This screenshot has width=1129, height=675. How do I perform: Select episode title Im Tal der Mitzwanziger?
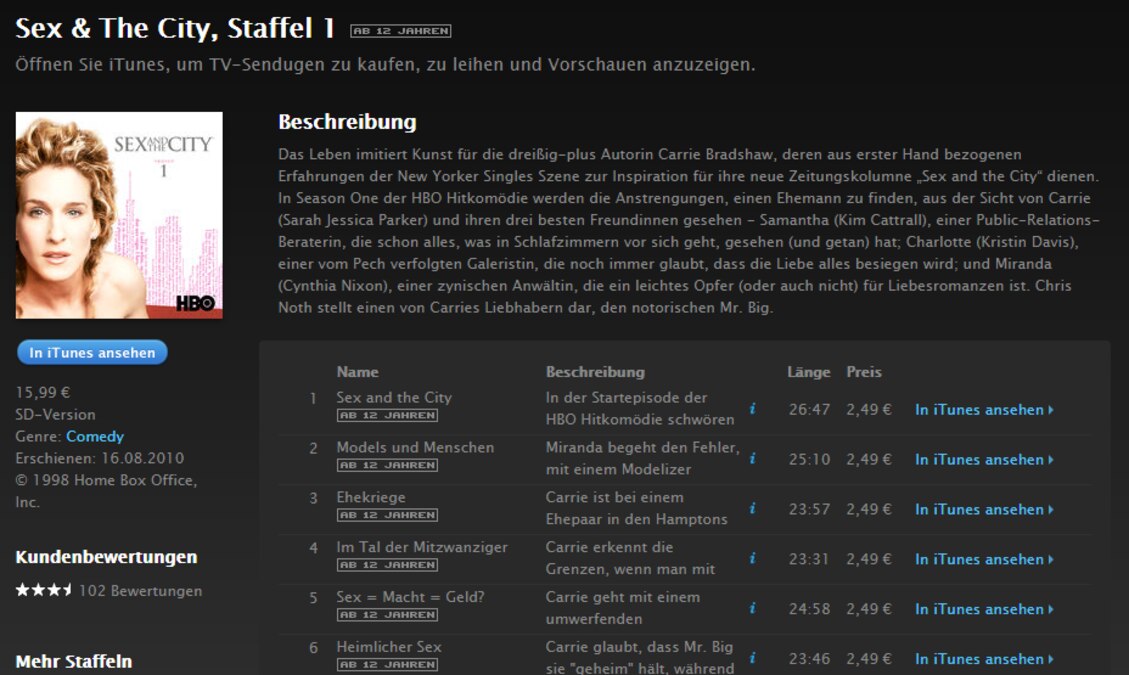pyautogui.click(x=422, y=547)
